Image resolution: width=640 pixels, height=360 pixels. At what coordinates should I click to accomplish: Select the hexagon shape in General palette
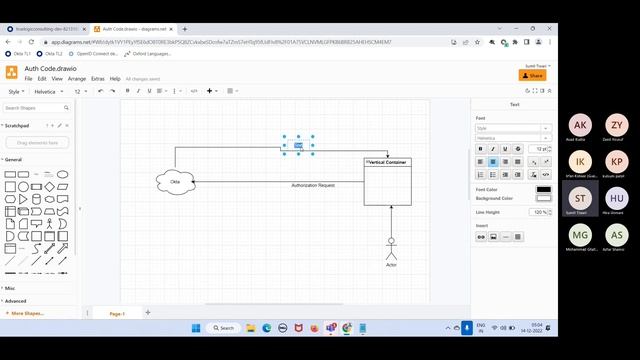click(x=10, y=199)
